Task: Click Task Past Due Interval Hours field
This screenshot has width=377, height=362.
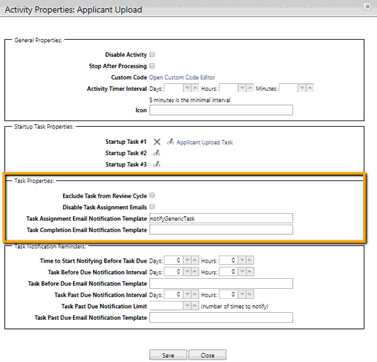Action: [x=229, y=294]
